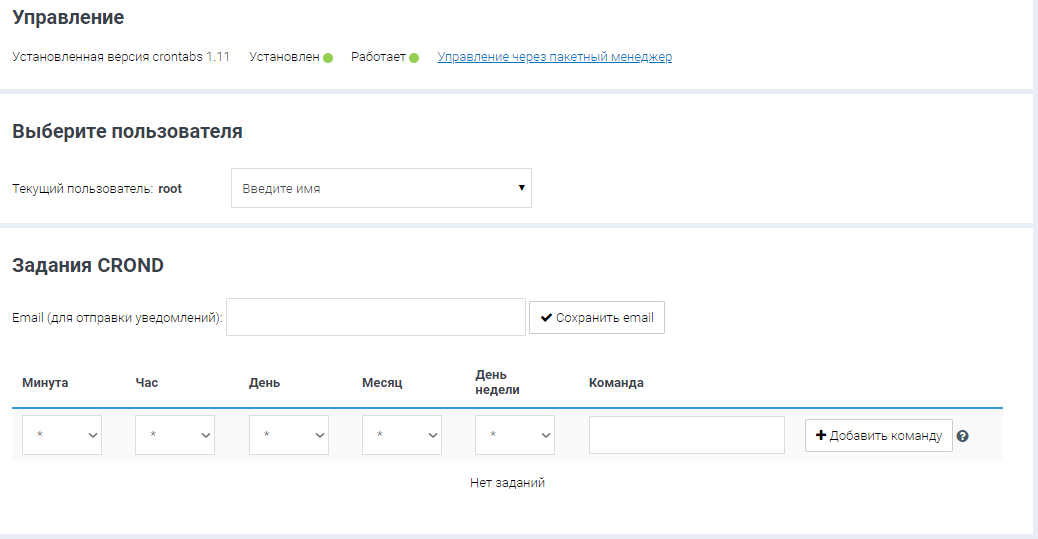Click the Нет заданий empty-list message
This screenshot has width=1038, height=539.
[x=507, y=483]
